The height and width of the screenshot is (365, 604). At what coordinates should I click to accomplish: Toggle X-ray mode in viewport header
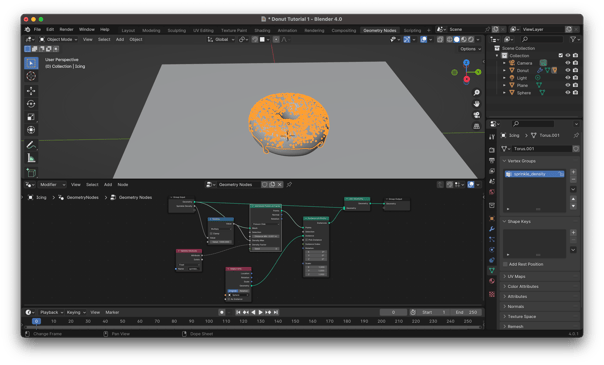pos(440,40)
